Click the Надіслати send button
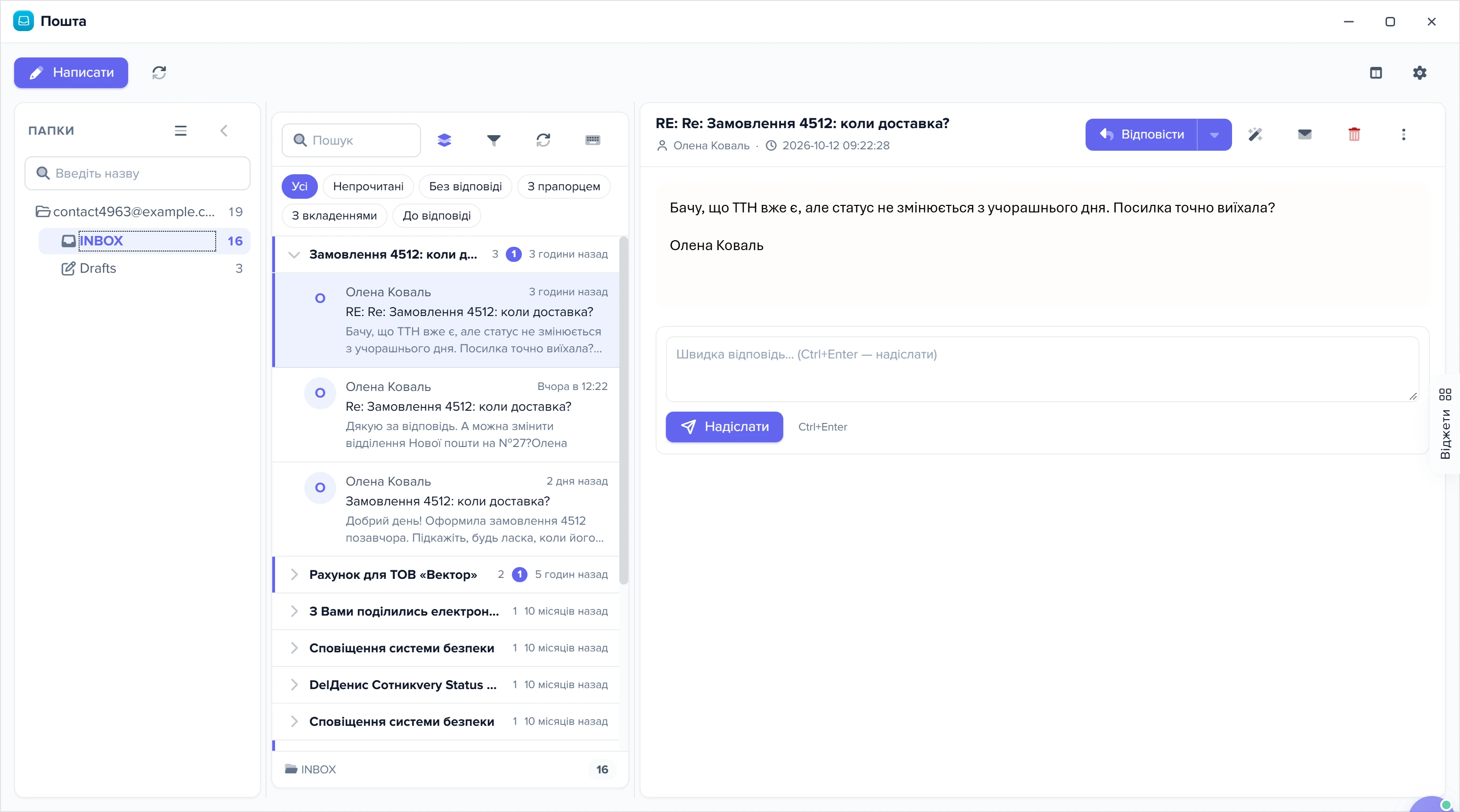This screenshot has height=812, width=1460. pos(724,427)
